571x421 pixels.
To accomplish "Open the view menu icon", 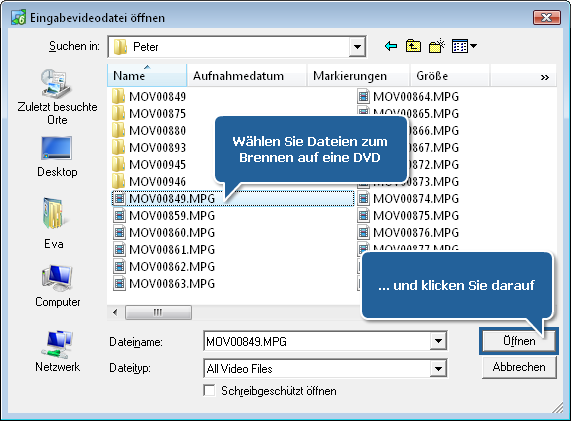I will pos(464,46).
